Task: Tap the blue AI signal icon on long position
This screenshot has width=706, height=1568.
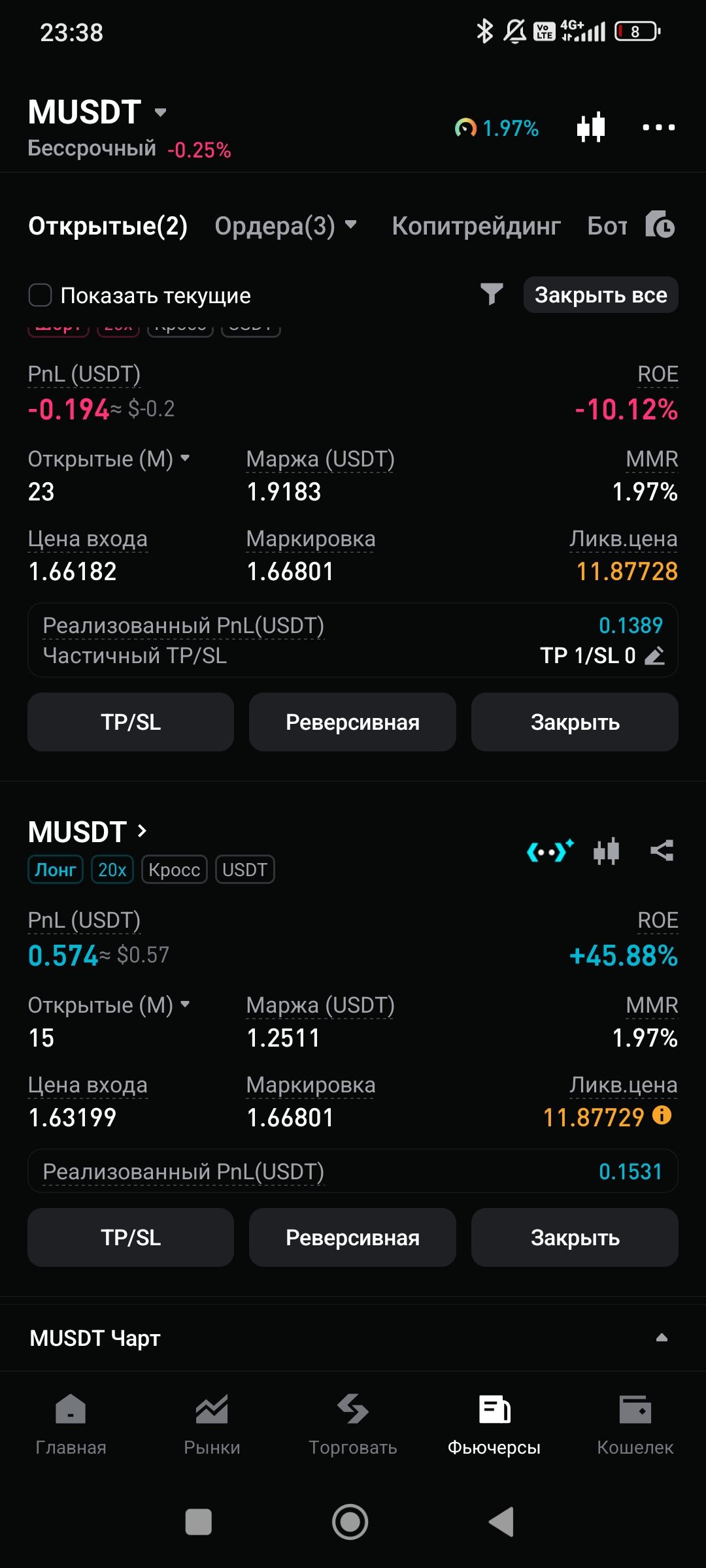Action: (550, 851)
